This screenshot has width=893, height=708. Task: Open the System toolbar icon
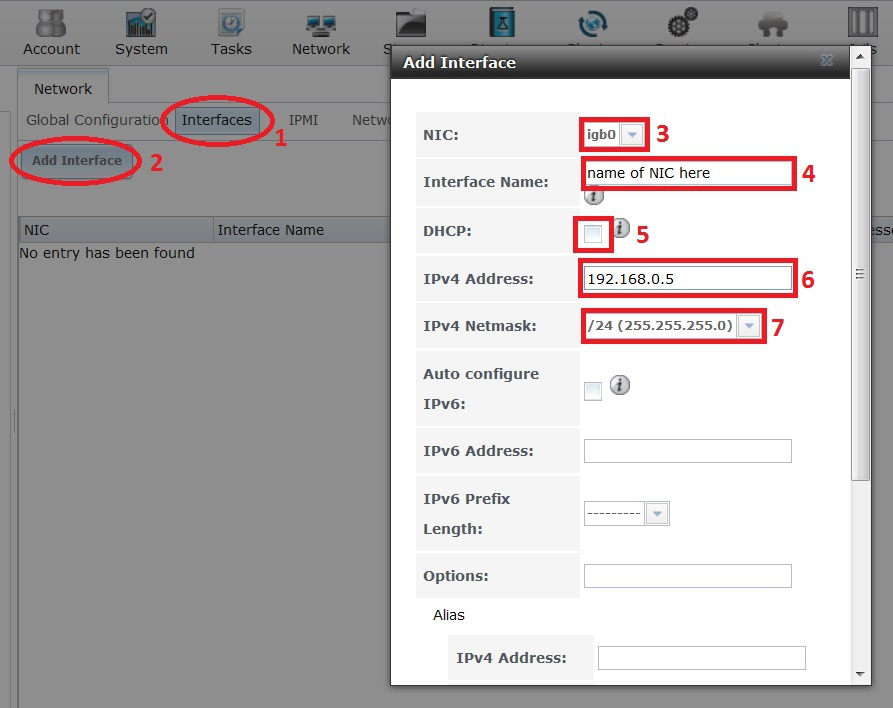pos(141,32)
